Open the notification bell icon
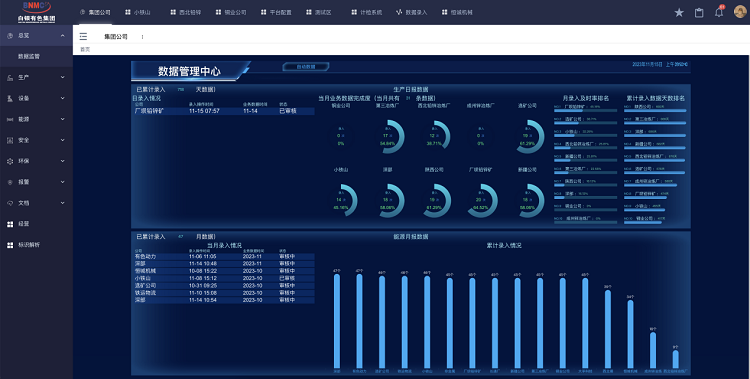The width and height of the screenshot is (750, 379). pyautogui.click(x=719, y=12)
